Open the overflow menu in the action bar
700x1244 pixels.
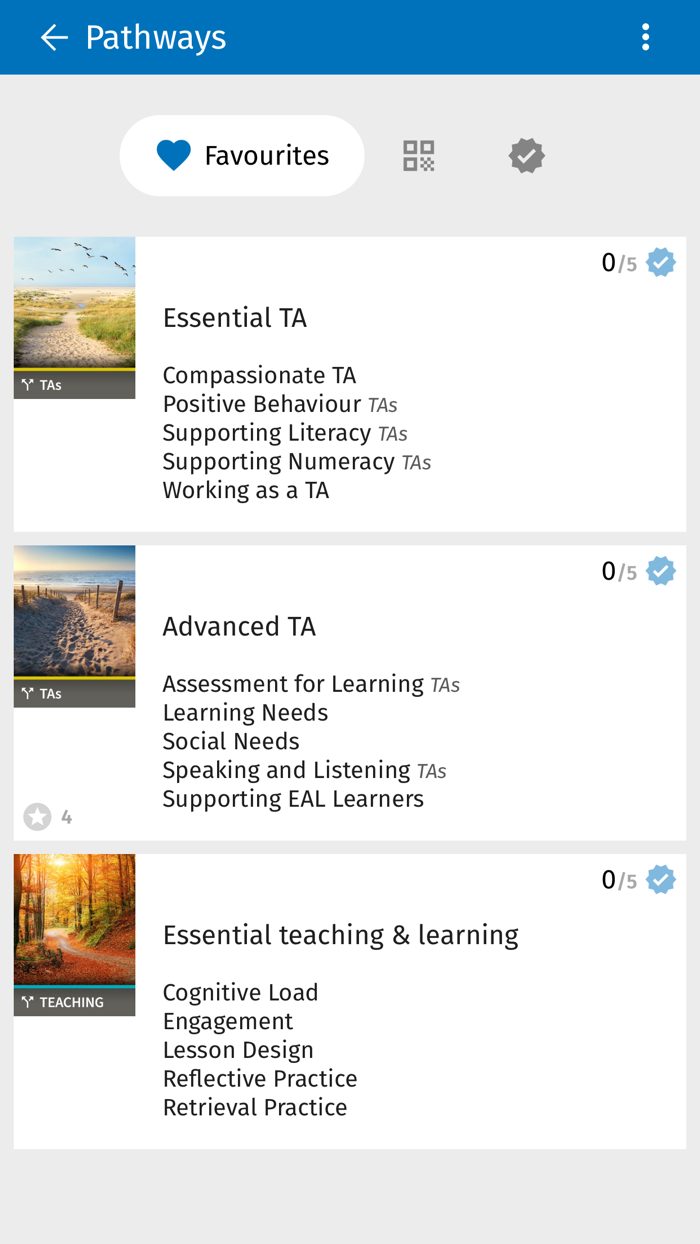pos(645,36)
